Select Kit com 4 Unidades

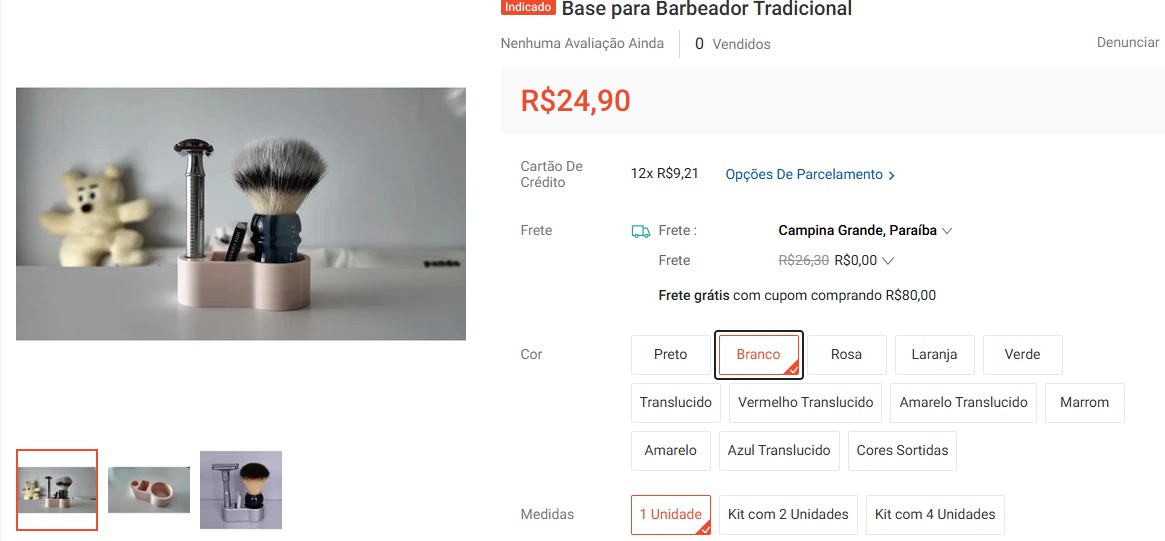pos(935,515)
